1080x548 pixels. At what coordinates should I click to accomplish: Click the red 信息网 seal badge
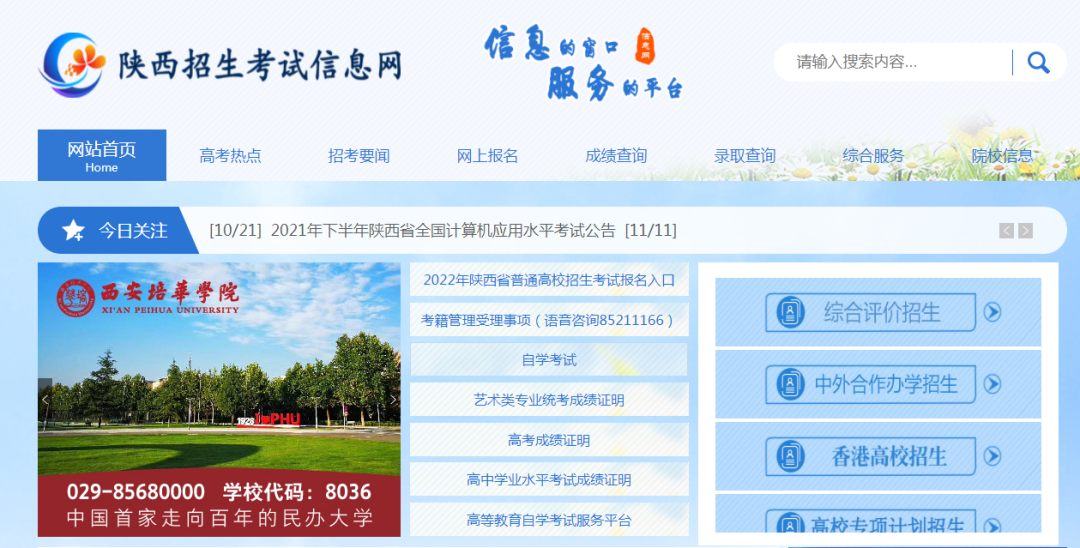[645, 46]
